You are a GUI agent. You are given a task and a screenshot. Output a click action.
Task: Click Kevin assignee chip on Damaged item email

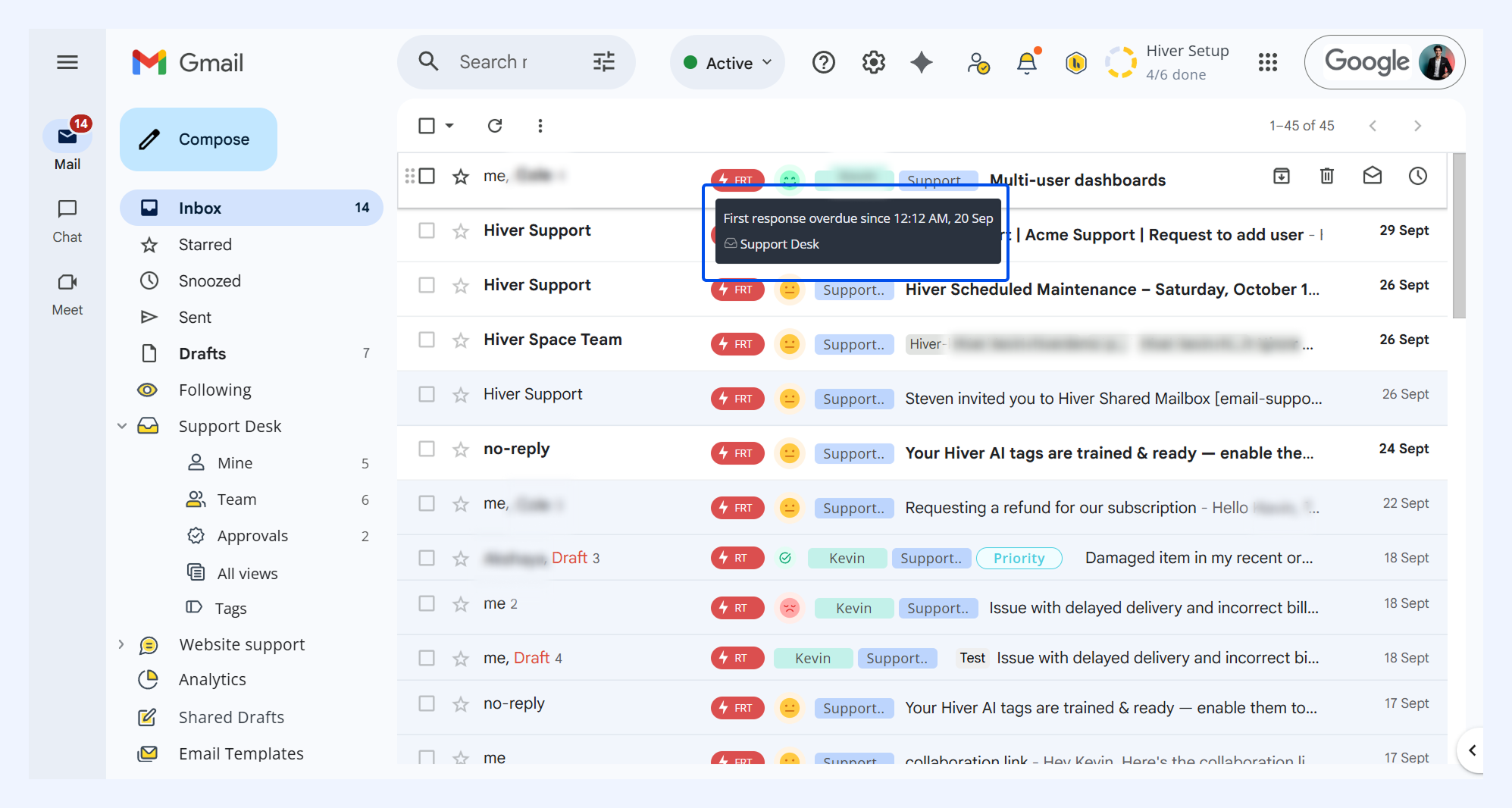(x=847, y=558)
